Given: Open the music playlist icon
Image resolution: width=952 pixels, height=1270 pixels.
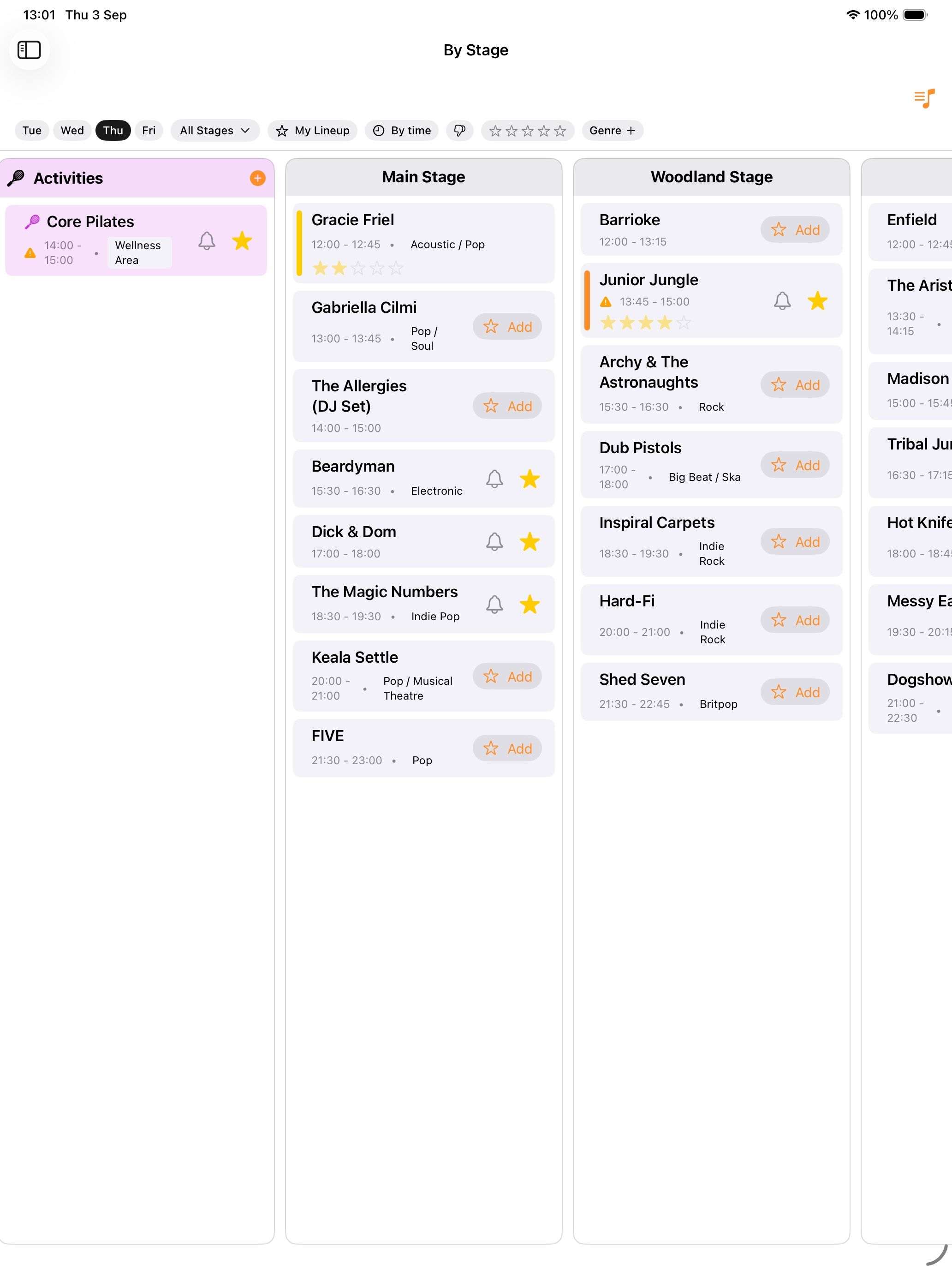Looking at the screenshot, I should tap(924, 98).
